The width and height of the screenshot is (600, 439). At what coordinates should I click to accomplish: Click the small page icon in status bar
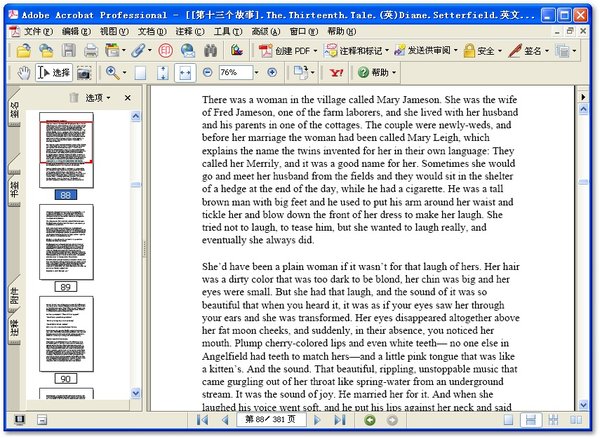42,420
